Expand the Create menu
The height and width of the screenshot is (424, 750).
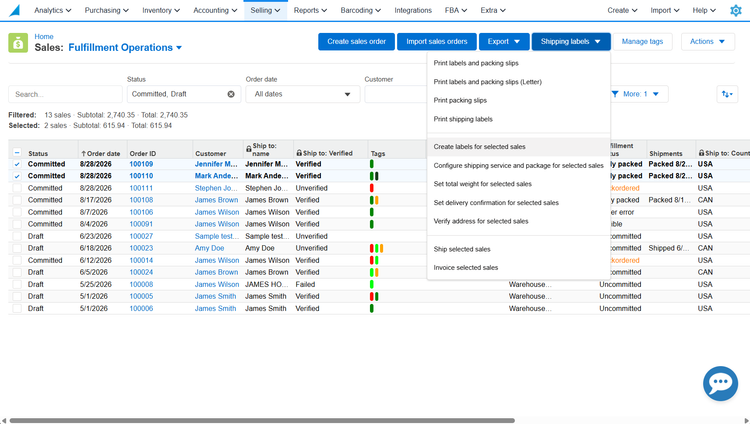point(622,10)
